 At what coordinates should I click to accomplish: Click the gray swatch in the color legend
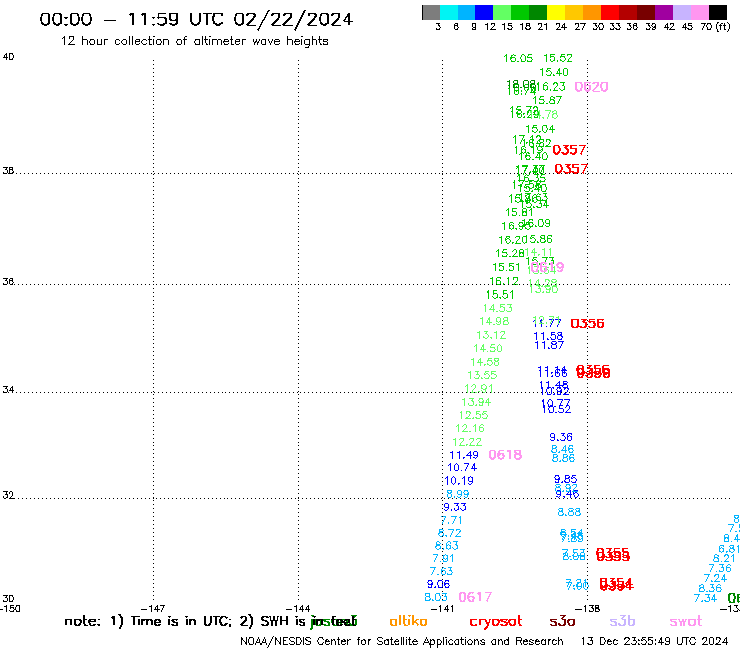tap(431, 12)
